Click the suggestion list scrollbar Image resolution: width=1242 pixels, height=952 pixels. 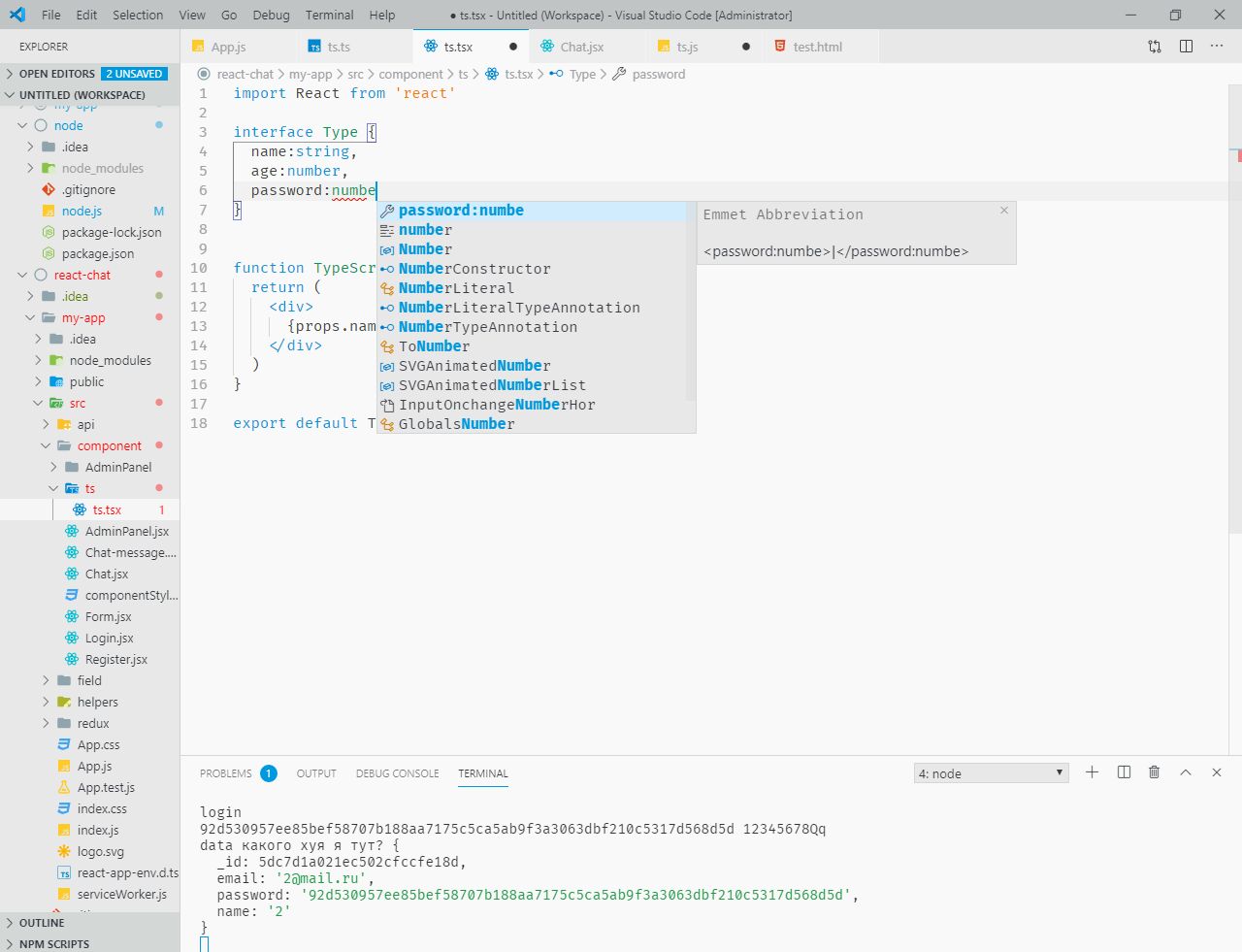691,301
